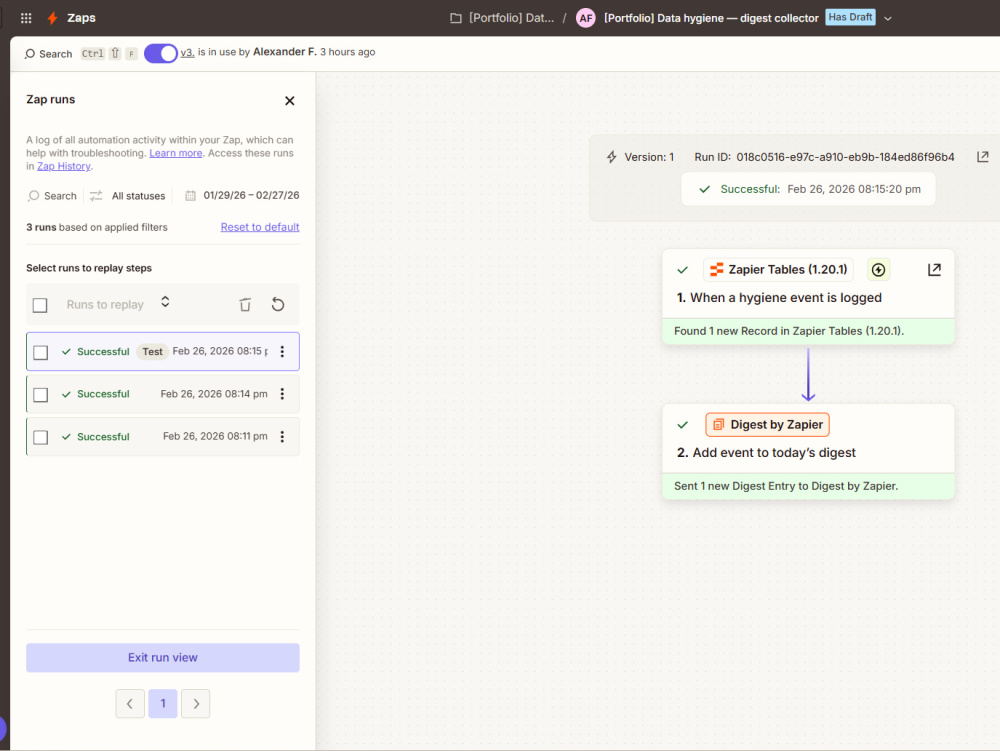Screen dimensions: 1000x751
Task: Click the Has Draft badge
Action: [850, 17]
